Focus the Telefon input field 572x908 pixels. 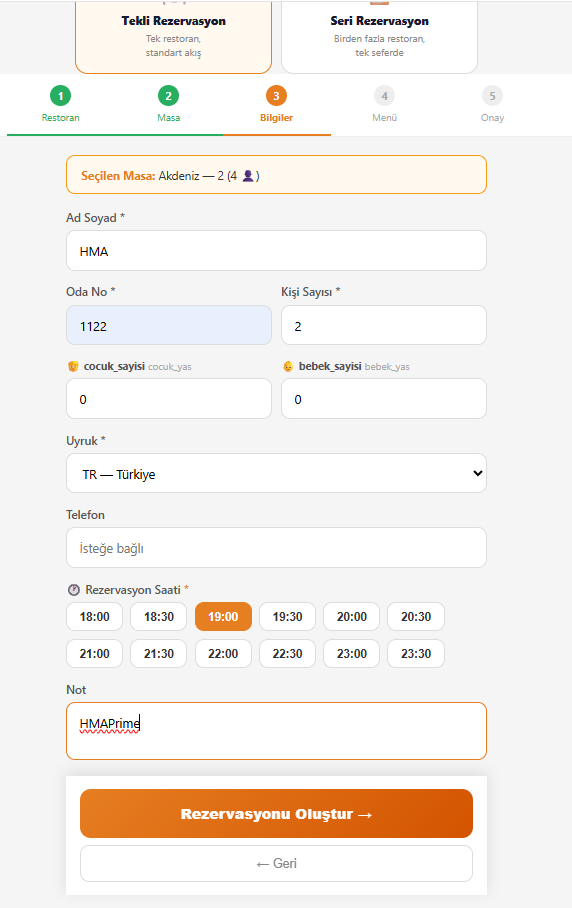276,548
